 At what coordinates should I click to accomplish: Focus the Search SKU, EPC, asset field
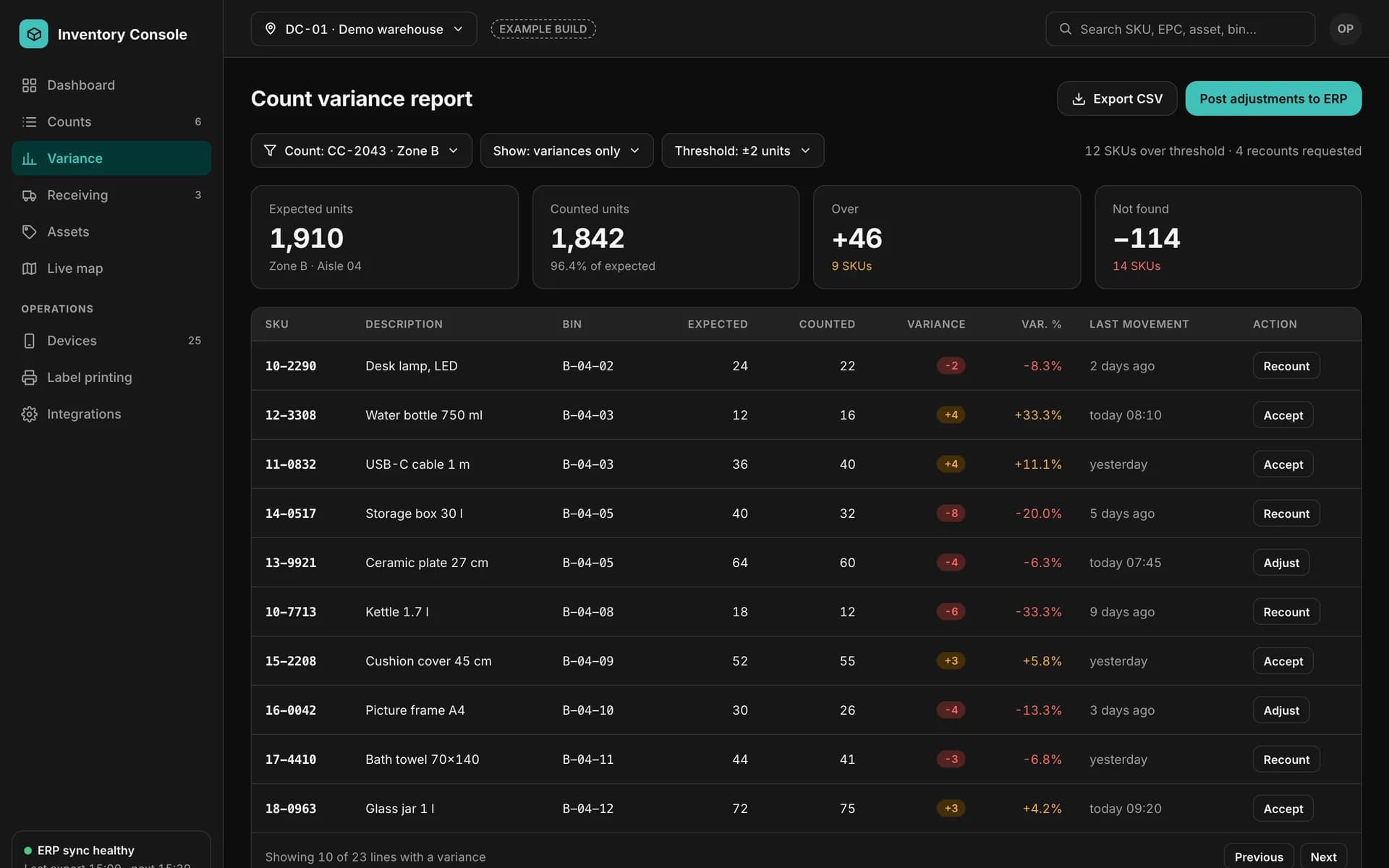[x=1180, y=29]
